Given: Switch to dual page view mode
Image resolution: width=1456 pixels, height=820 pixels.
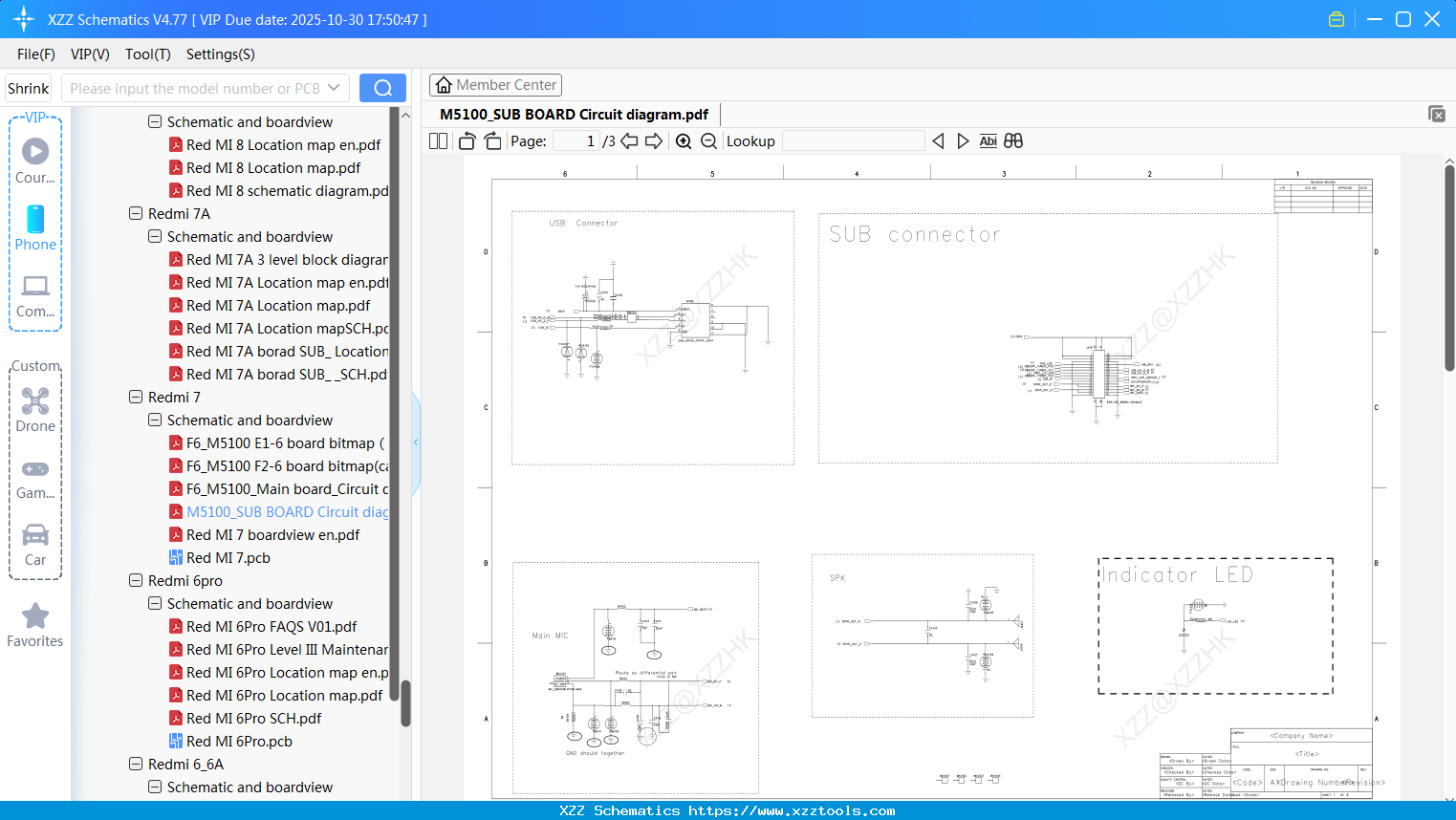Looking at the screenshot, I should (437, 140).
